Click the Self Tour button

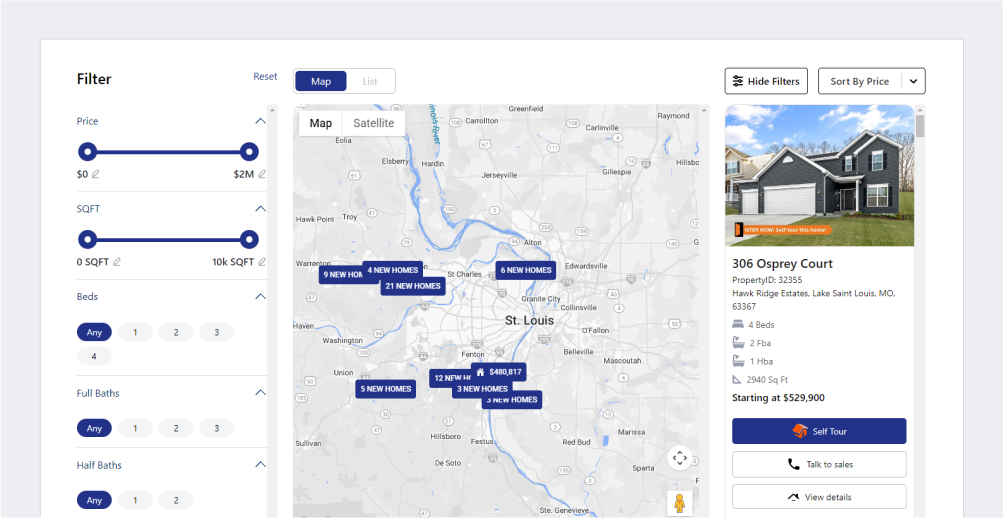click(x=819, y=431)
